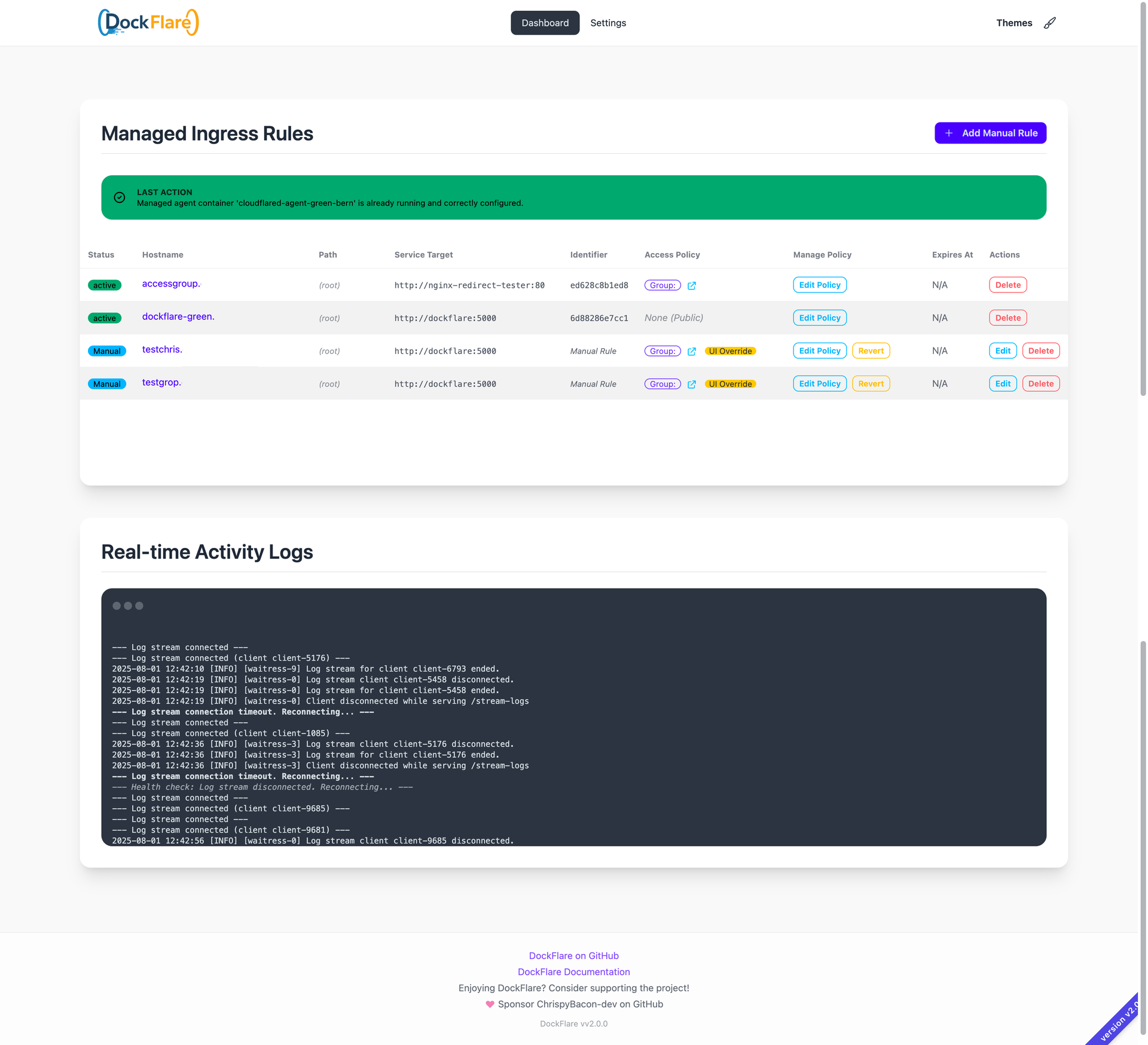1148x1045 pixels.
Task: Click service target http://nginx-redirect-tester:80
Action: click(469, 285)
